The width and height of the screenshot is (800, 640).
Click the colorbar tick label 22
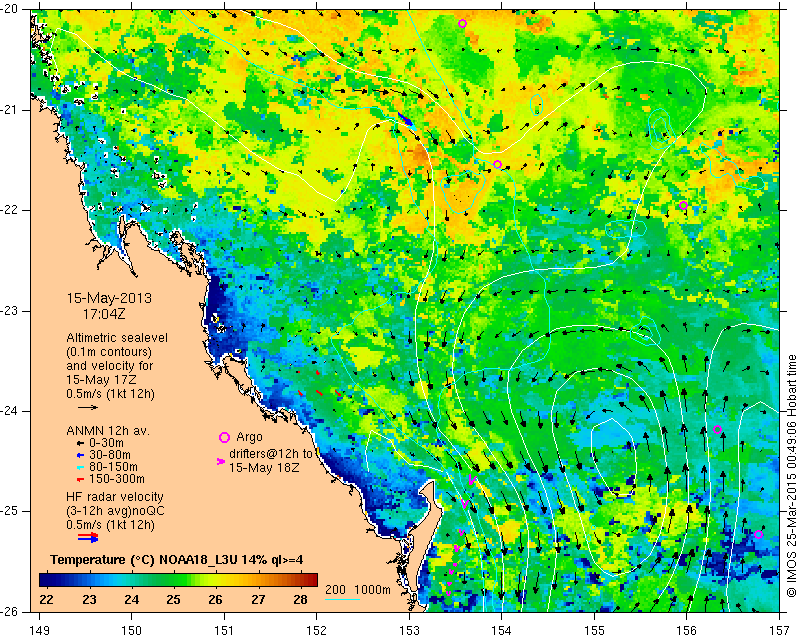[x=46, y=599]
